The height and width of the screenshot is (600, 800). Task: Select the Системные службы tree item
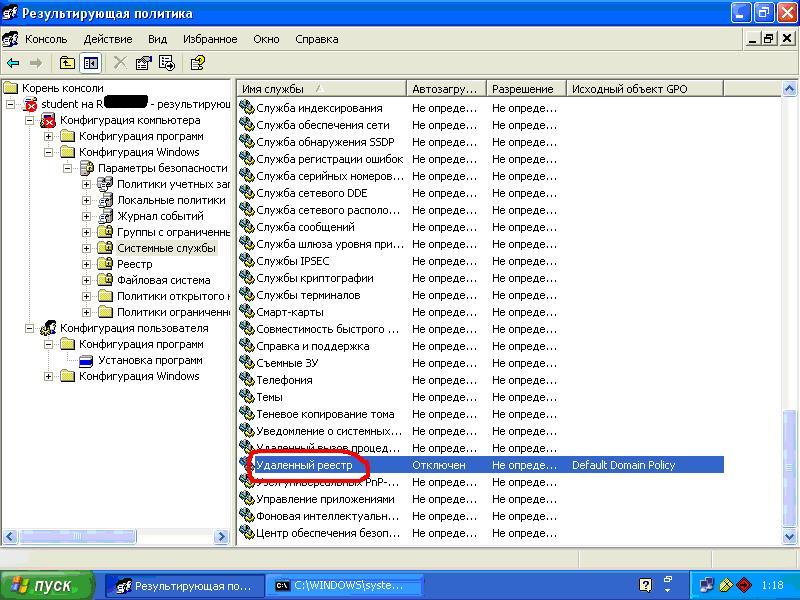[x=166, y=248]
